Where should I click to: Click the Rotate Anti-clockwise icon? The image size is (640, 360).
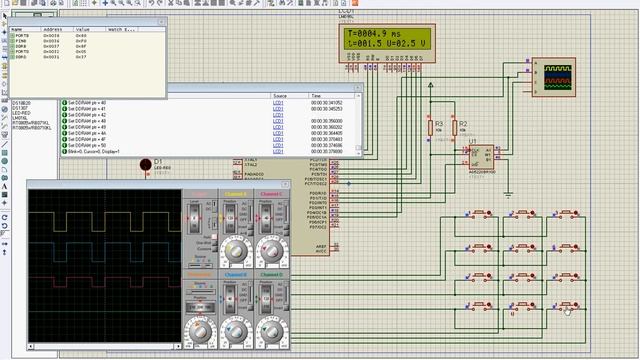pos(4,226)
